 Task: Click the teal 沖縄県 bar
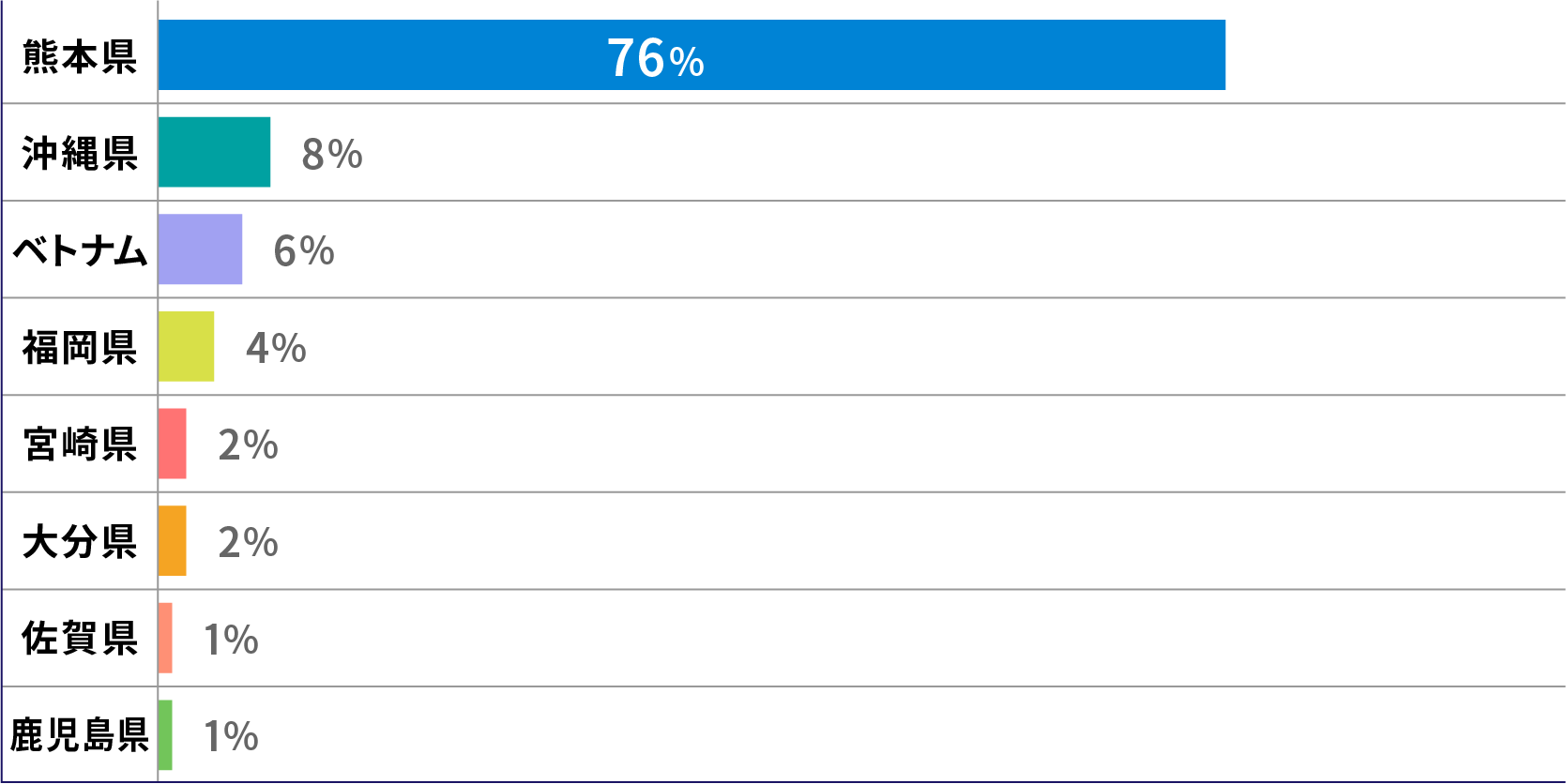click(x=214, y=152)
